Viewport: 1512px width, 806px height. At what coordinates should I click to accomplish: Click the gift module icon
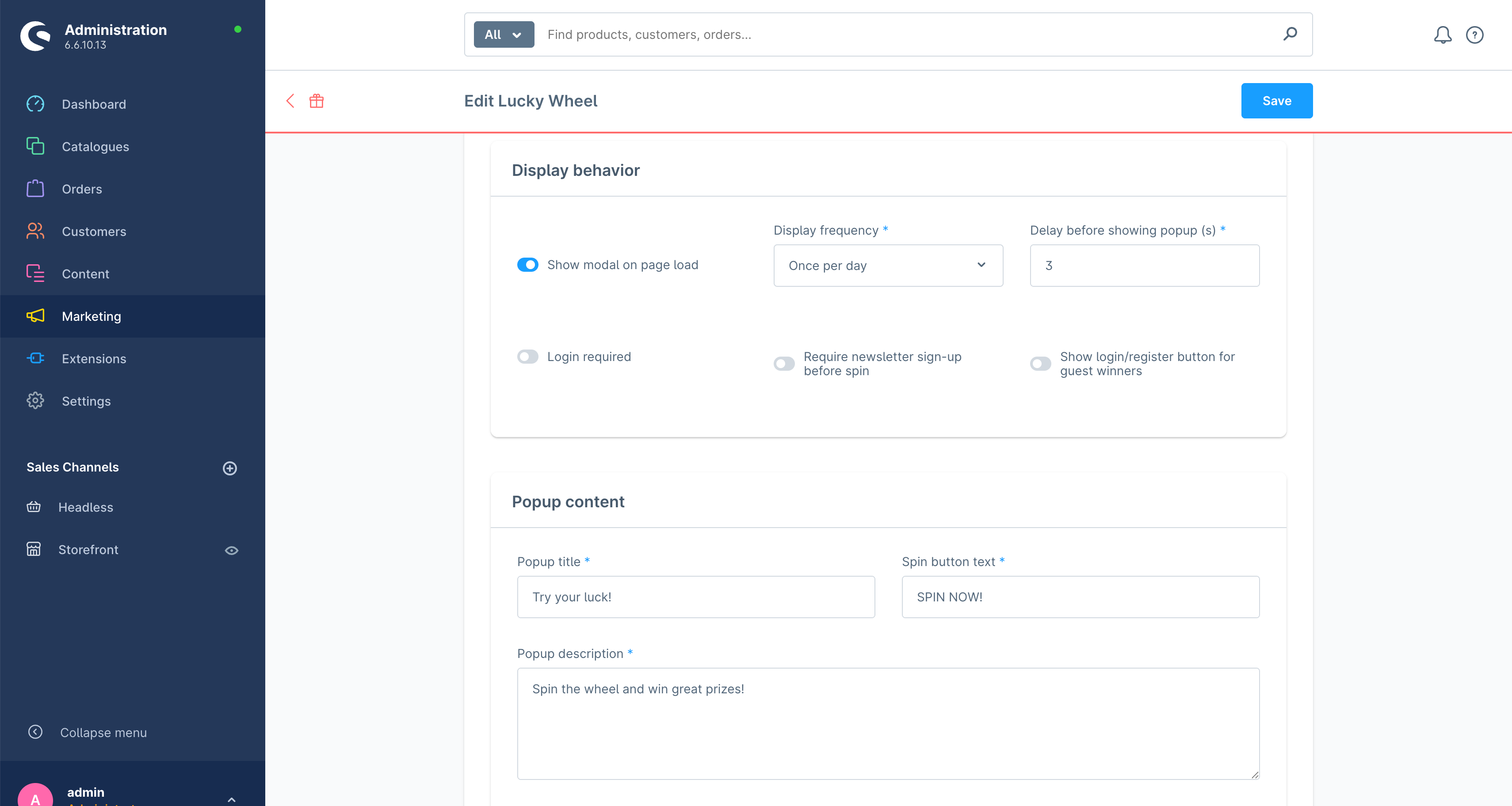[x=317, y=101]
